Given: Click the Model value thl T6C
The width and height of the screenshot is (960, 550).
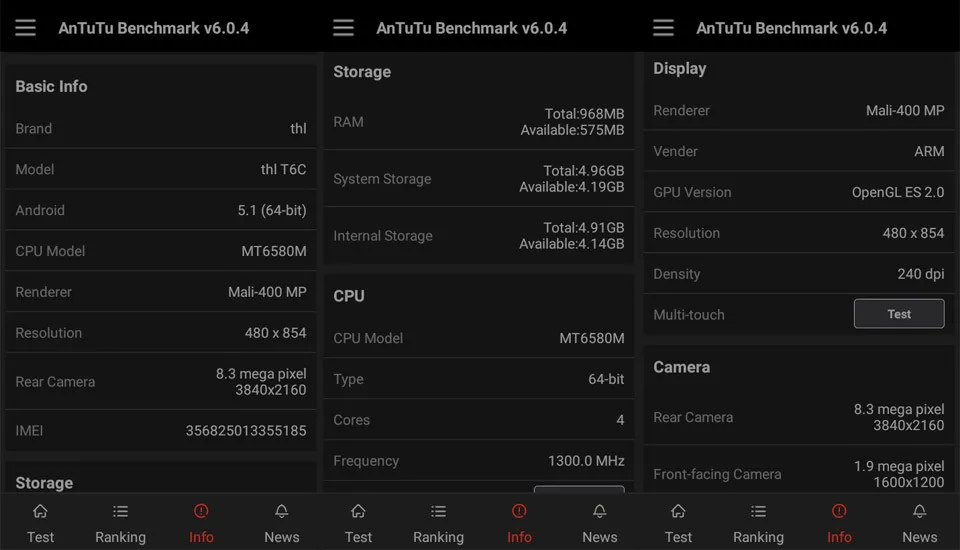Looking at the screenshot, I should pyautogui.click(x=283, y=169).
